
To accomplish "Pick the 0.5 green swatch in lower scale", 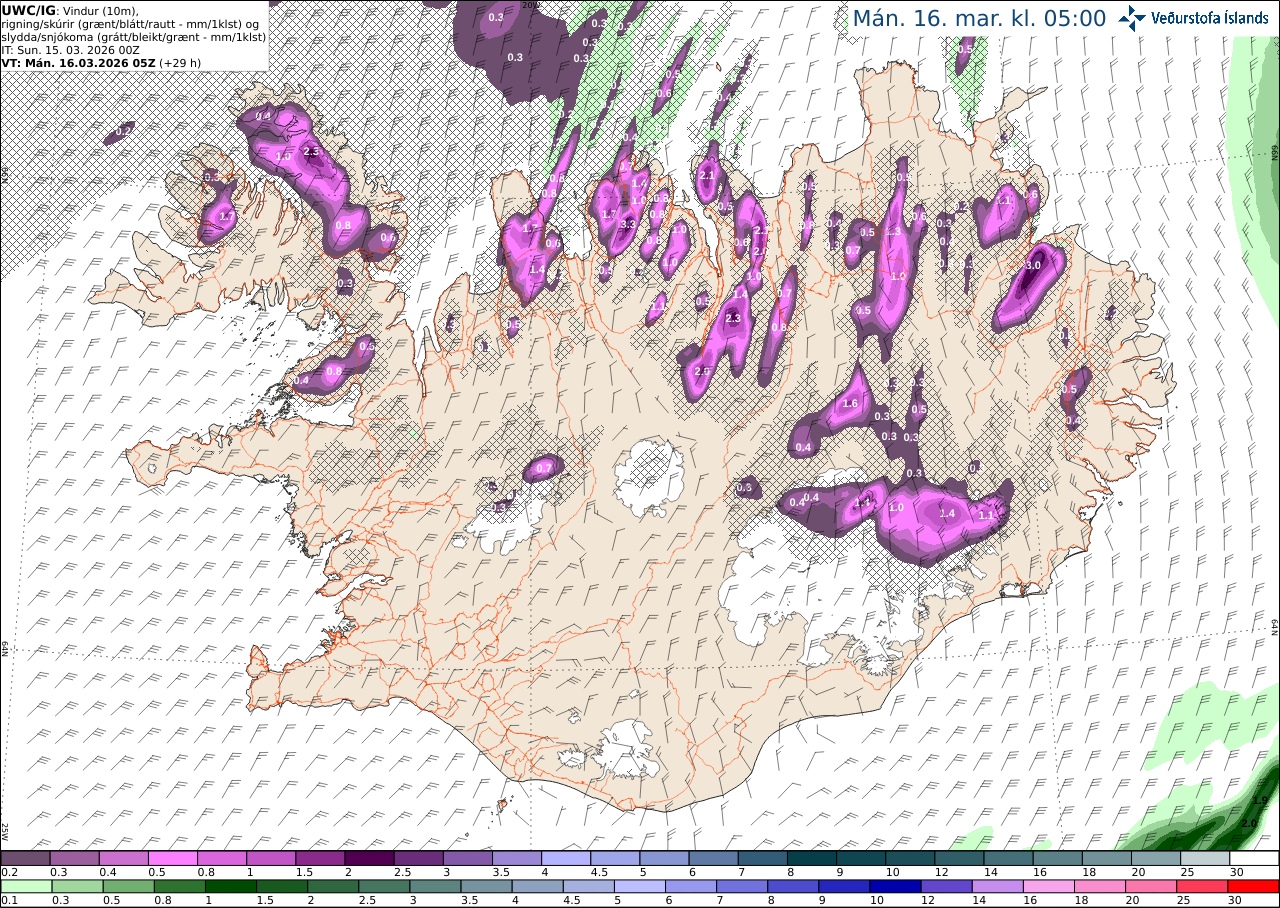I will coord(128,886).
